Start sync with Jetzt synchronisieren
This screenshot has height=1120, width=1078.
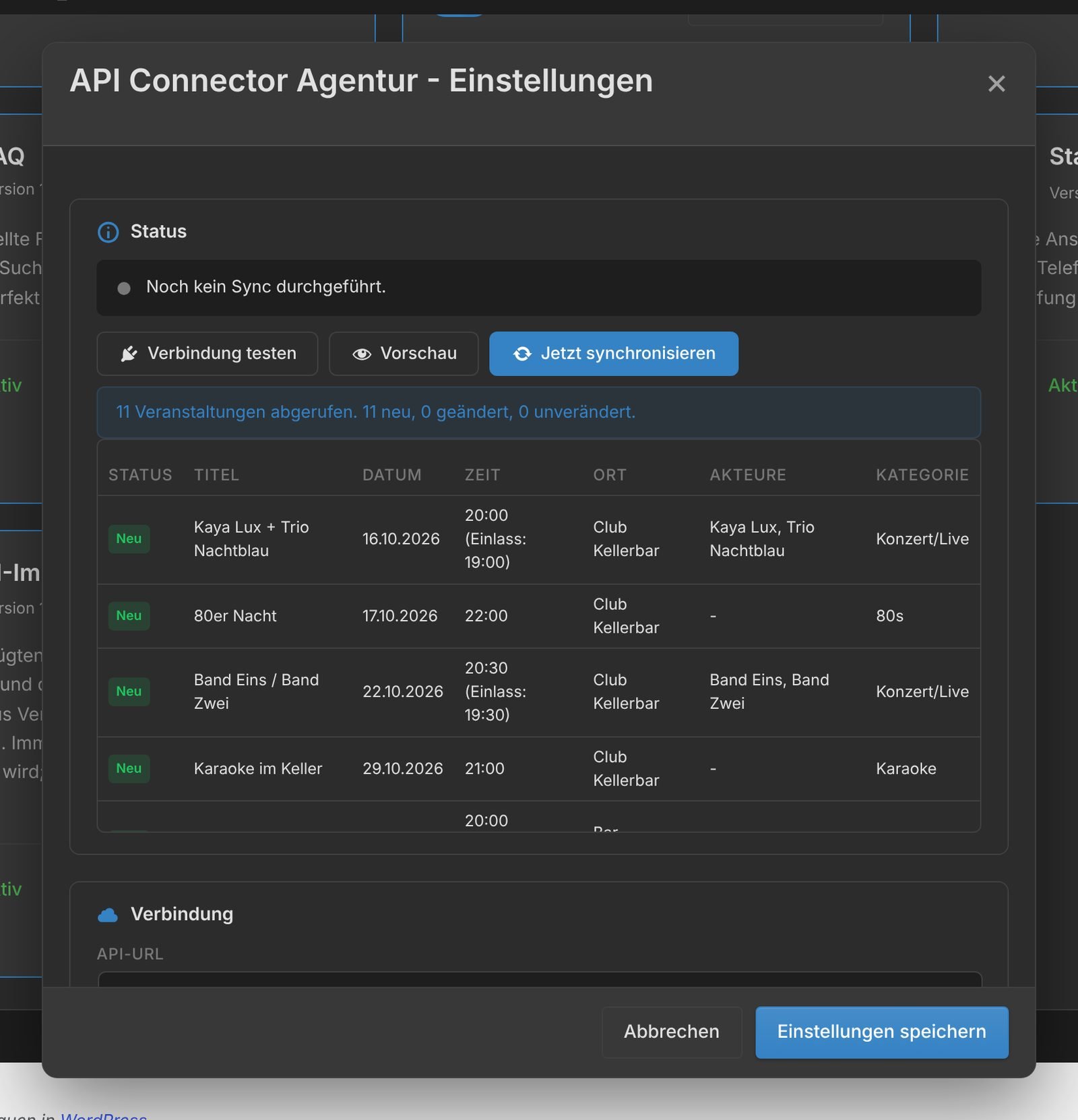pyautogui.click(x=614, y=354)
